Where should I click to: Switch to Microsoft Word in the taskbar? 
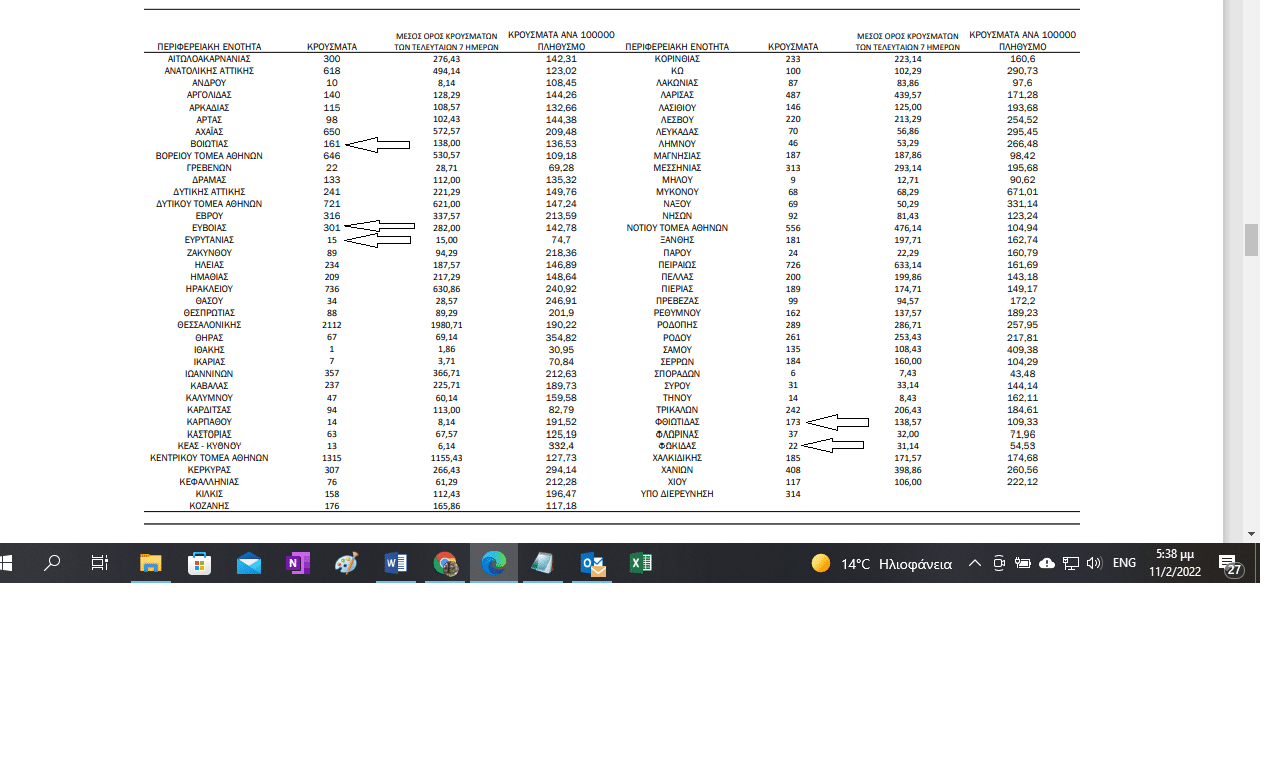(x=396, y=564)
